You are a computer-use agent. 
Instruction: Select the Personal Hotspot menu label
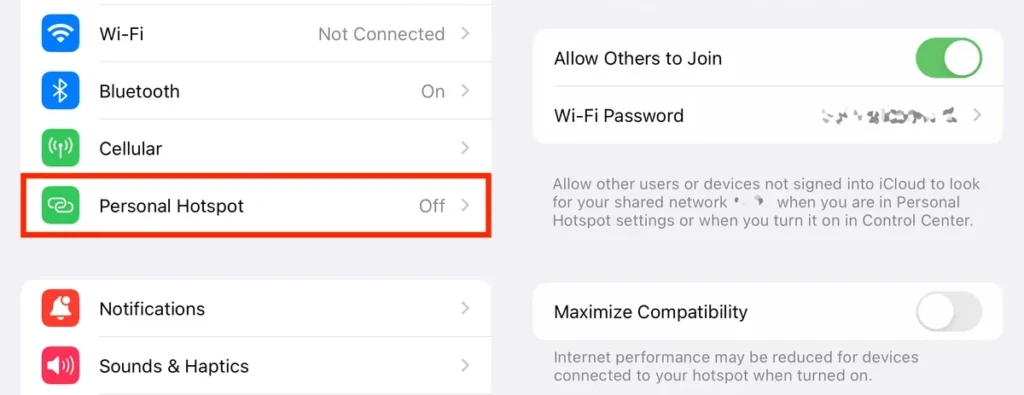click(x=171, y=206)
